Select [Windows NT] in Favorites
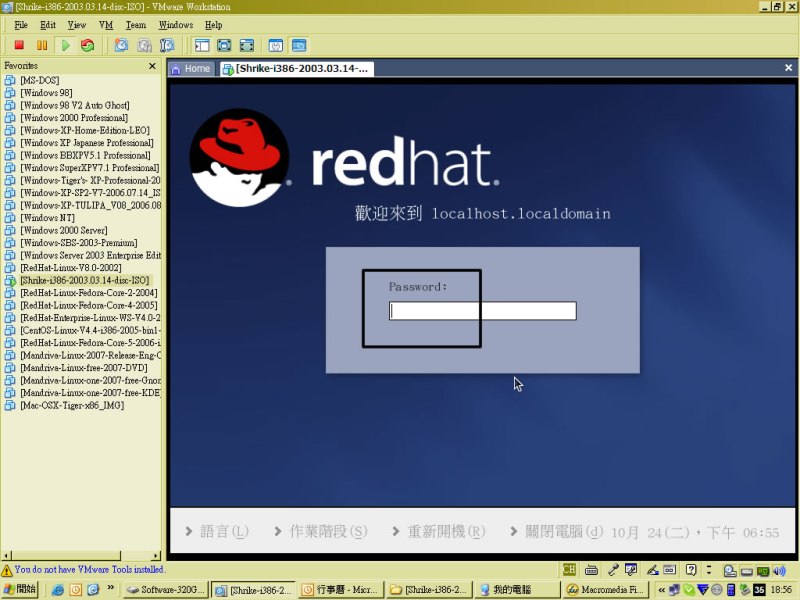The width and height of the screenshot is (800, 600). 47,218
